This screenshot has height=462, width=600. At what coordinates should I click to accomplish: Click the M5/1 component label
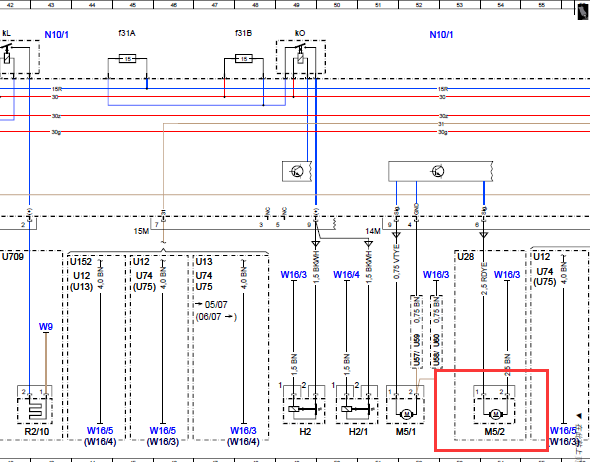(406, 432)
